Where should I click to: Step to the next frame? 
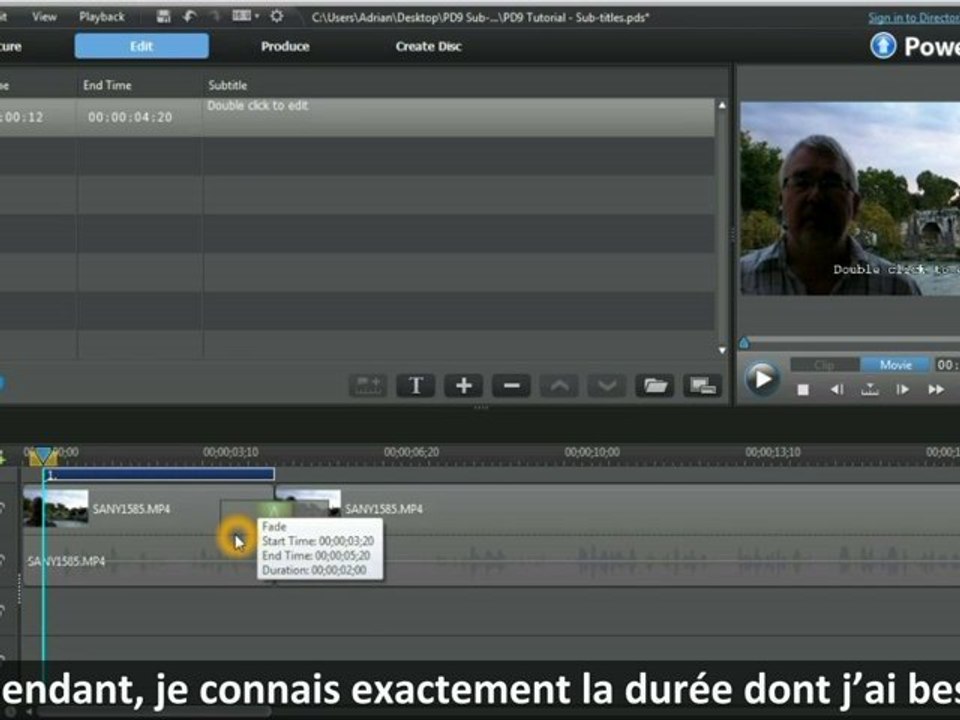[902, 389]
